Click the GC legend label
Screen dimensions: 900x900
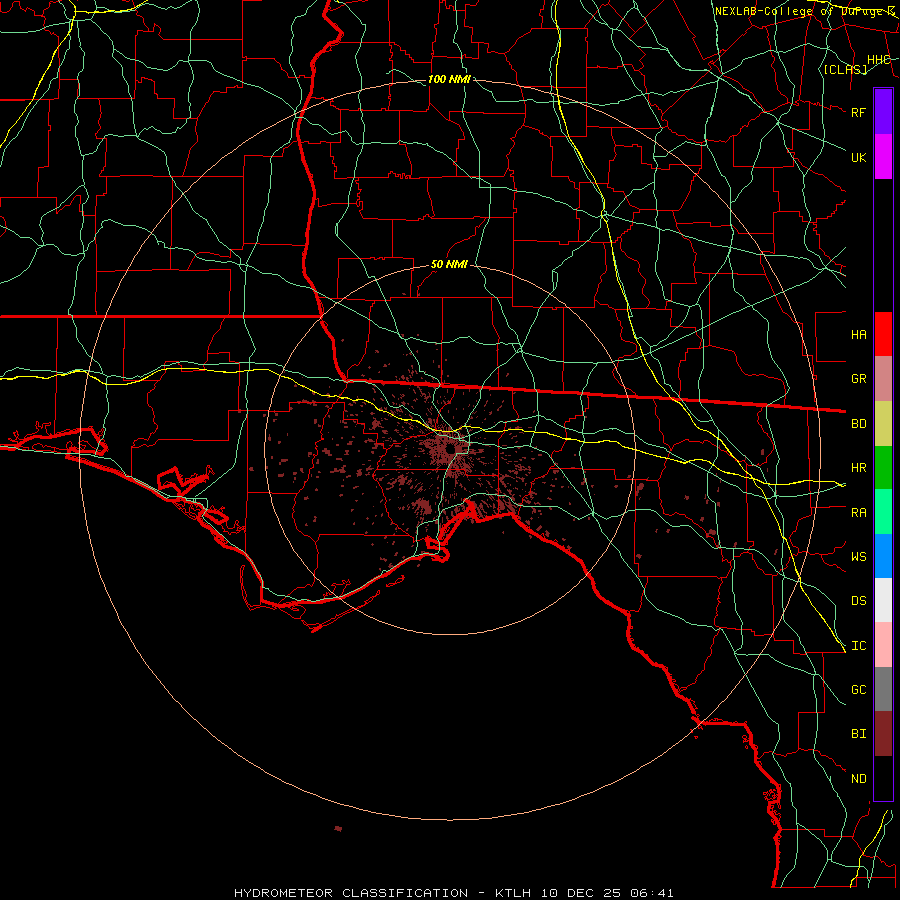coord(859,690)
